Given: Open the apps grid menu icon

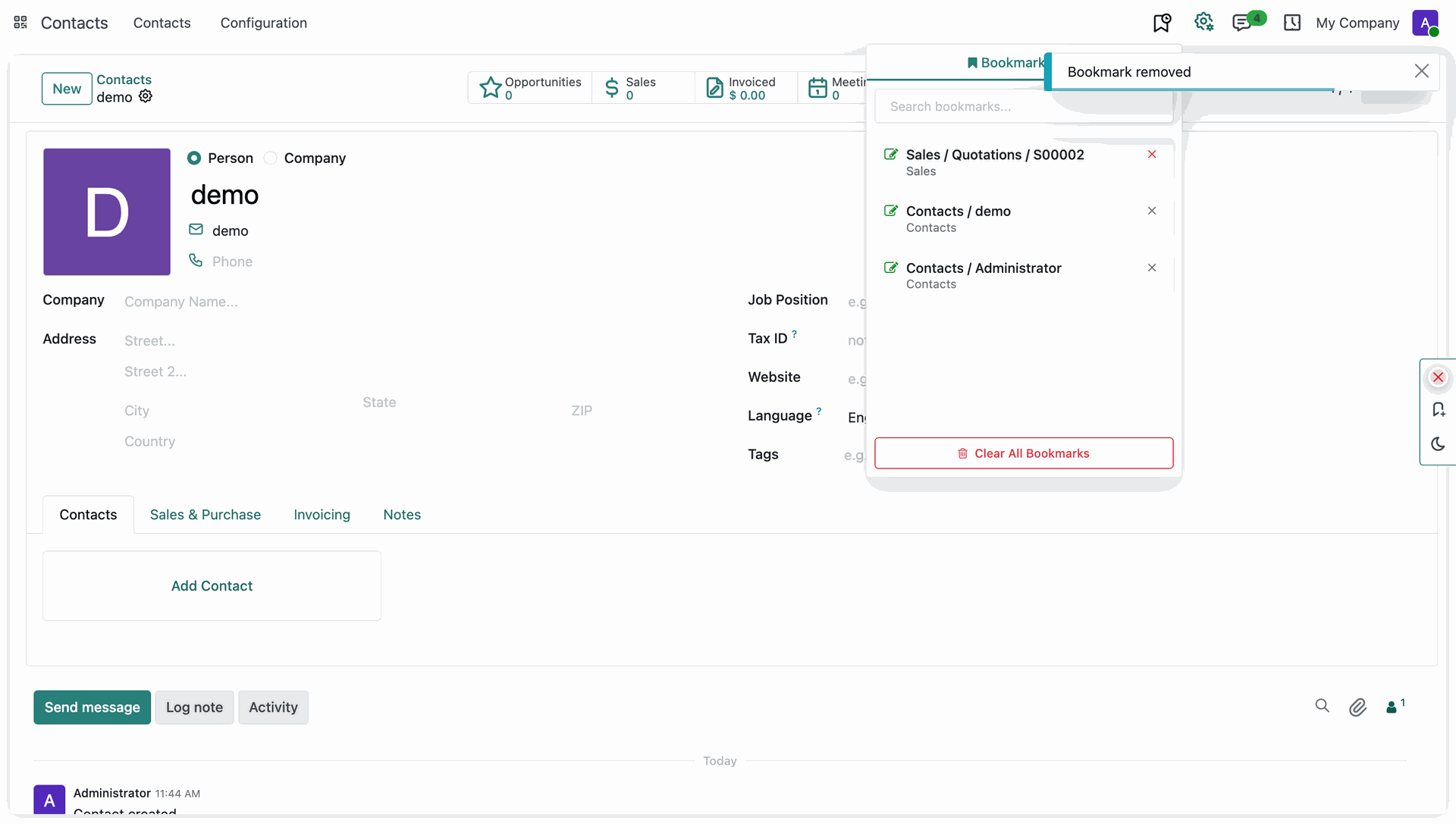Looking at the screenshot, I should (x=20, y=23).
